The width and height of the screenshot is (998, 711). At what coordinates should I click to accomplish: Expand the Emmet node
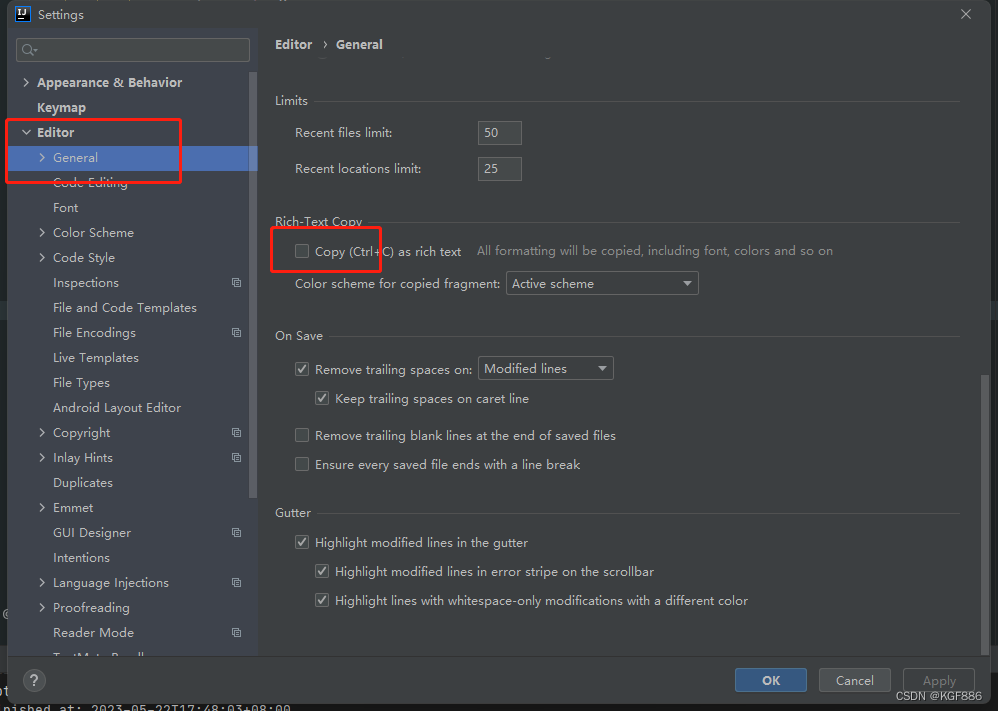42,507
